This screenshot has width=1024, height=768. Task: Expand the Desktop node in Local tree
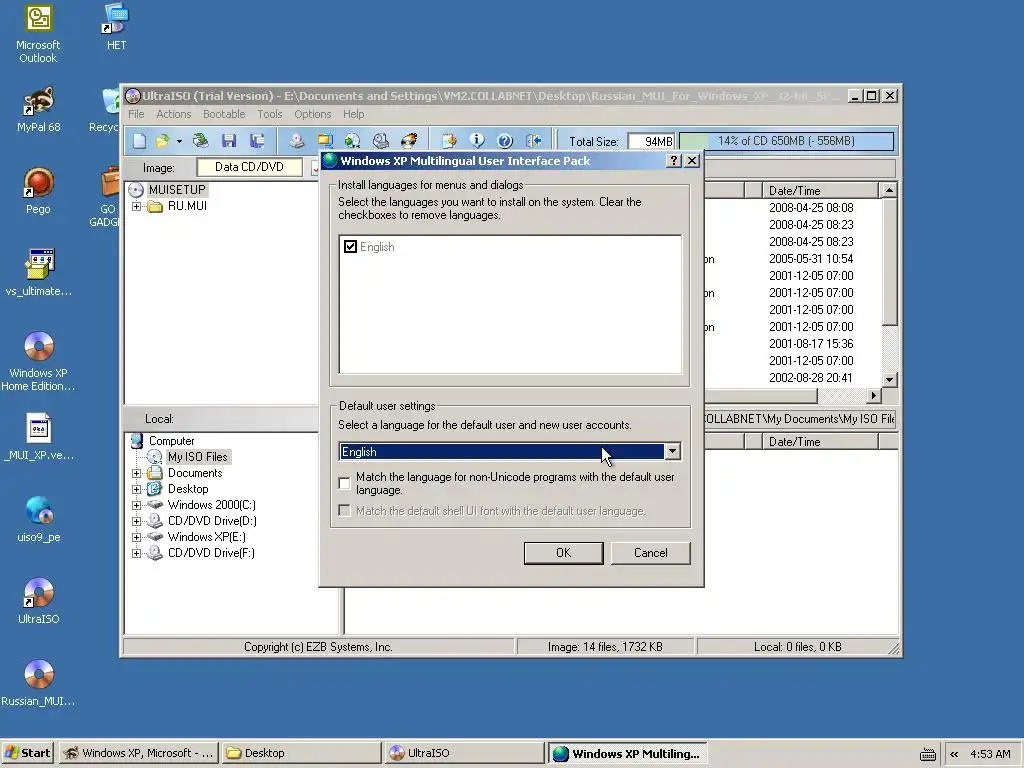(x=136, y=489)
